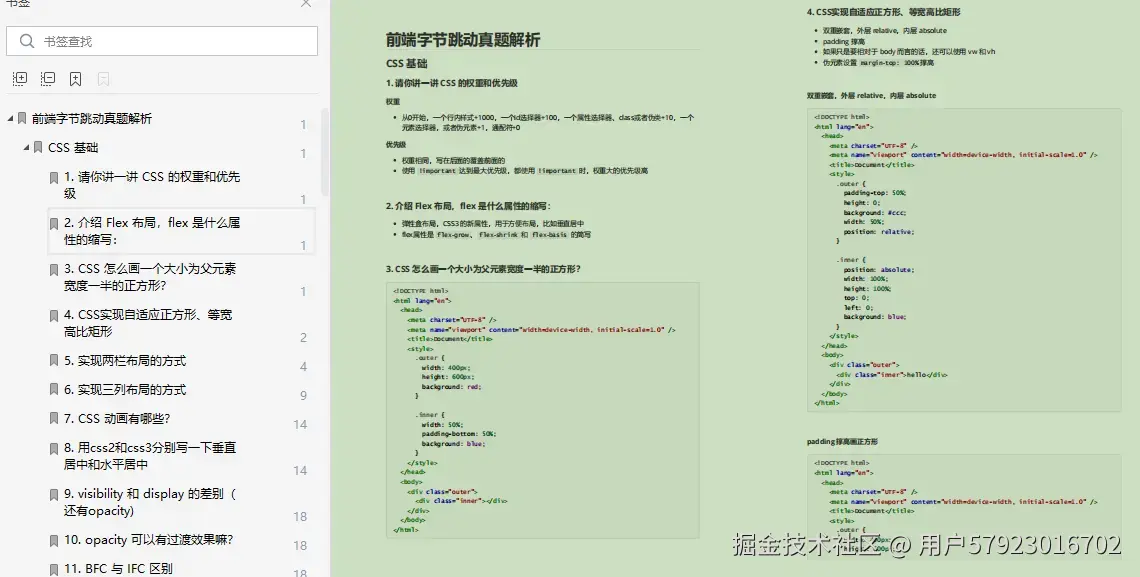Select bookmark '9. visibility 和 display 的差别'
Image resolution: width=1140 pixels, height=577 pixels.
point(150,501)
